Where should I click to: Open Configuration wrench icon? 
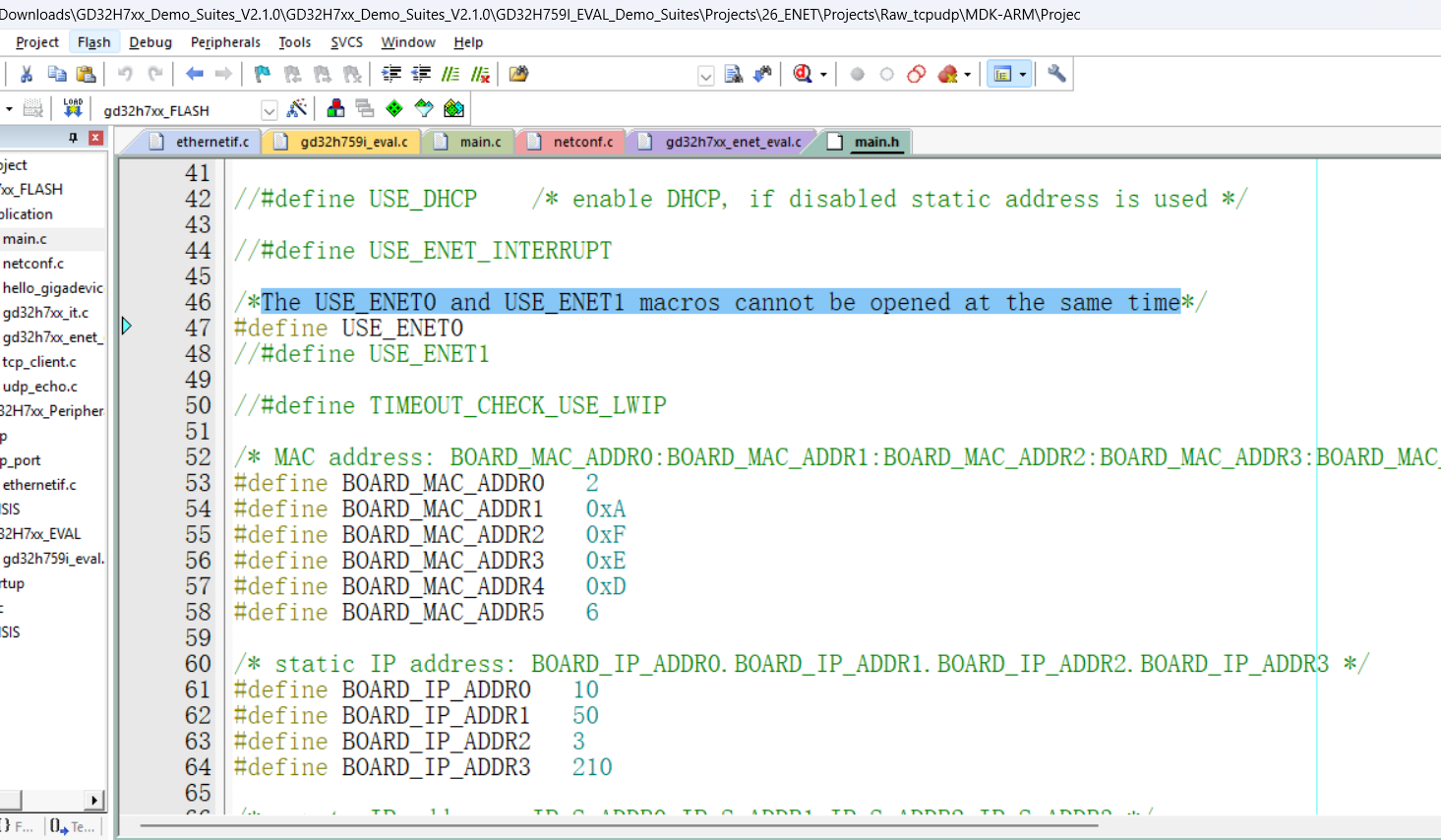1056,74
